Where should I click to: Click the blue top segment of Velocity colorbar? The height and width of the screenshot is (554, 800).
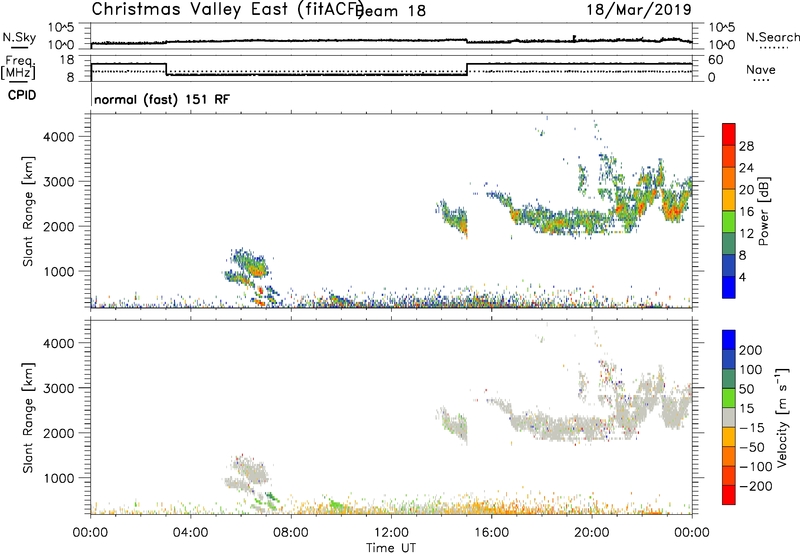click(729, 340)
